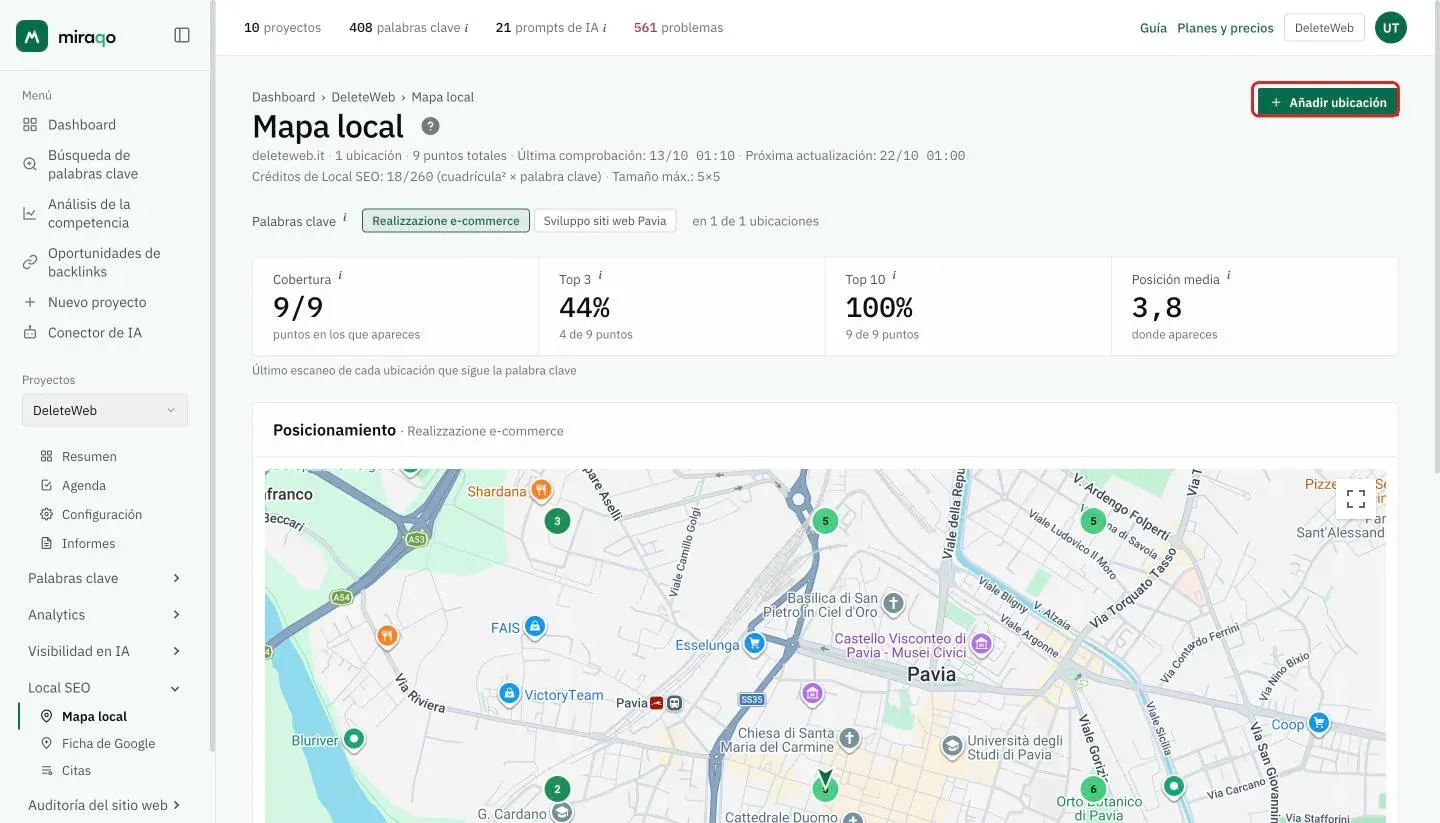Click the DeleteWeb button in the top bar
The width and height of the screenshot is (1440, 823).
1324,28
